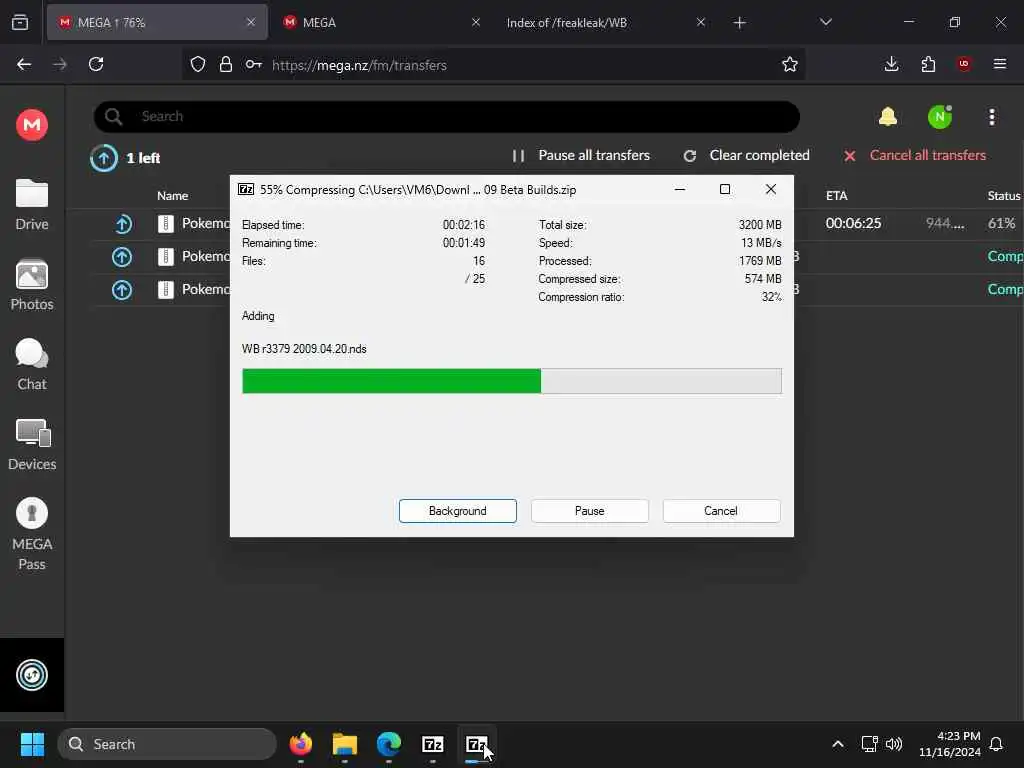Click the 61% status value
Screen dimensions: 1024x768
(x=1001, y=223)
